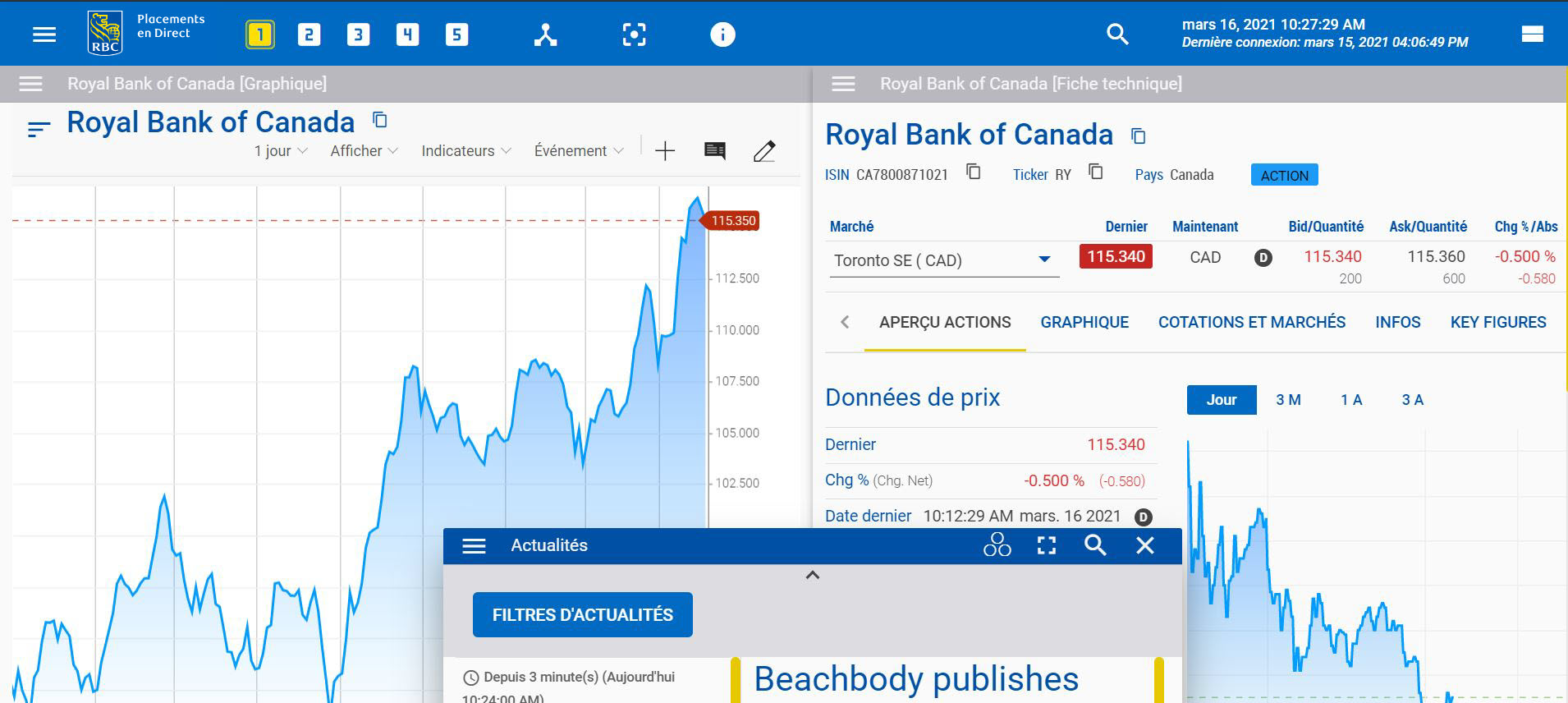Screen dimensions: 1568x703
Task: Open the Afficher dropdown
Action: click(364, 151)
